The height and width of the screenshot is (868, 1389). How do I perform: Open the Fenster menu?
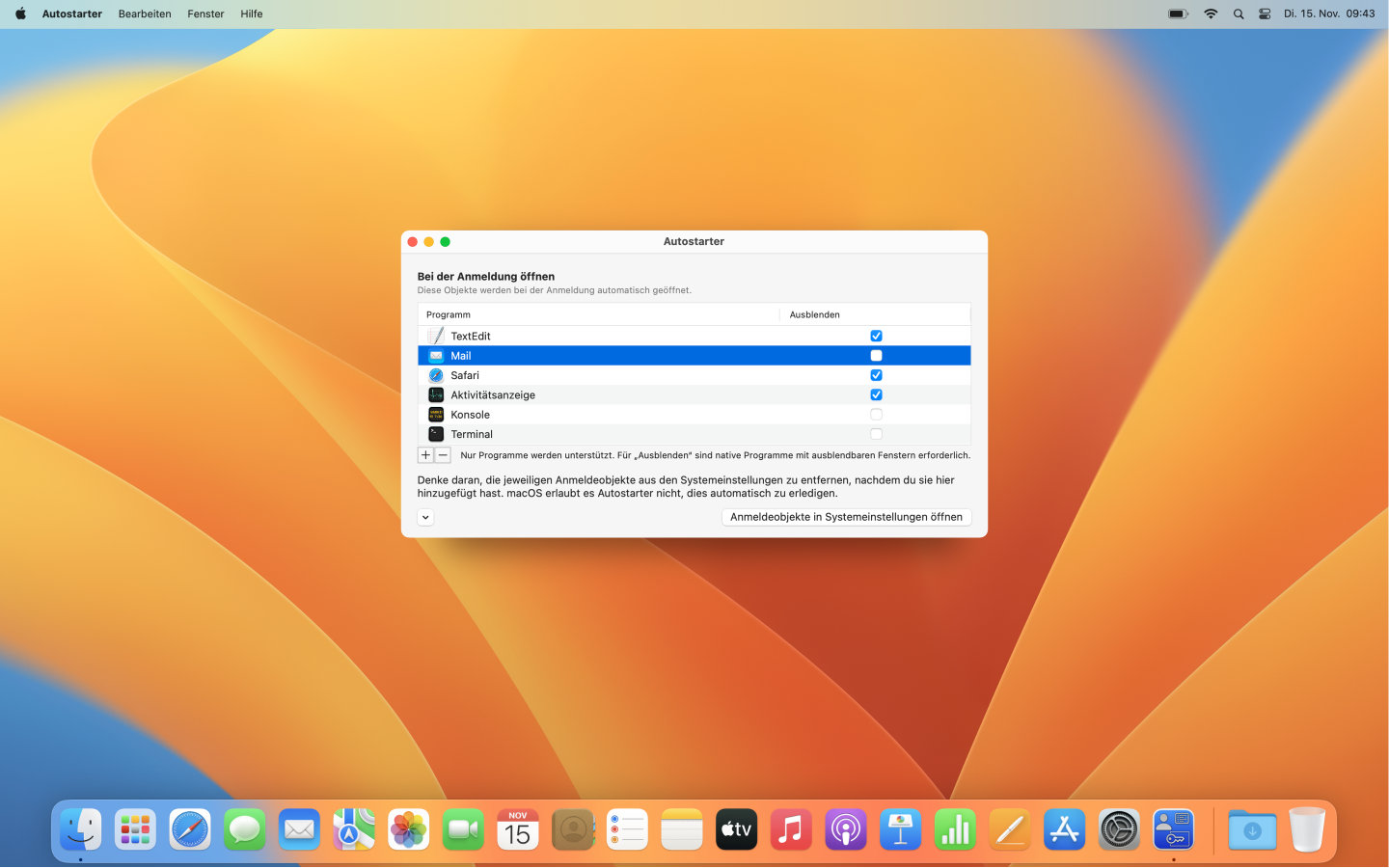point(205,14)
